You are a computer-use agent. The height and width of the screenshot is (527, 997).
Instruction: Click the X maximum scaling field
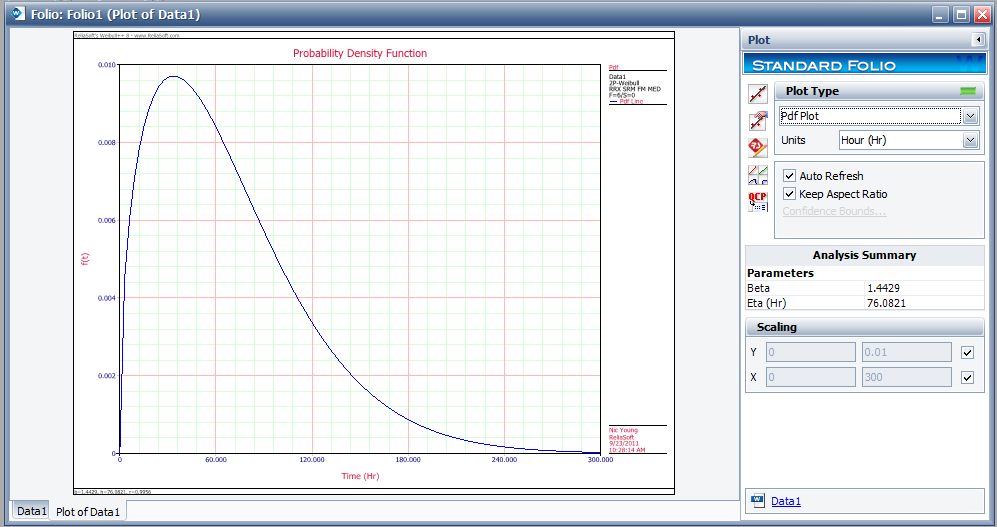coord(906,377)
